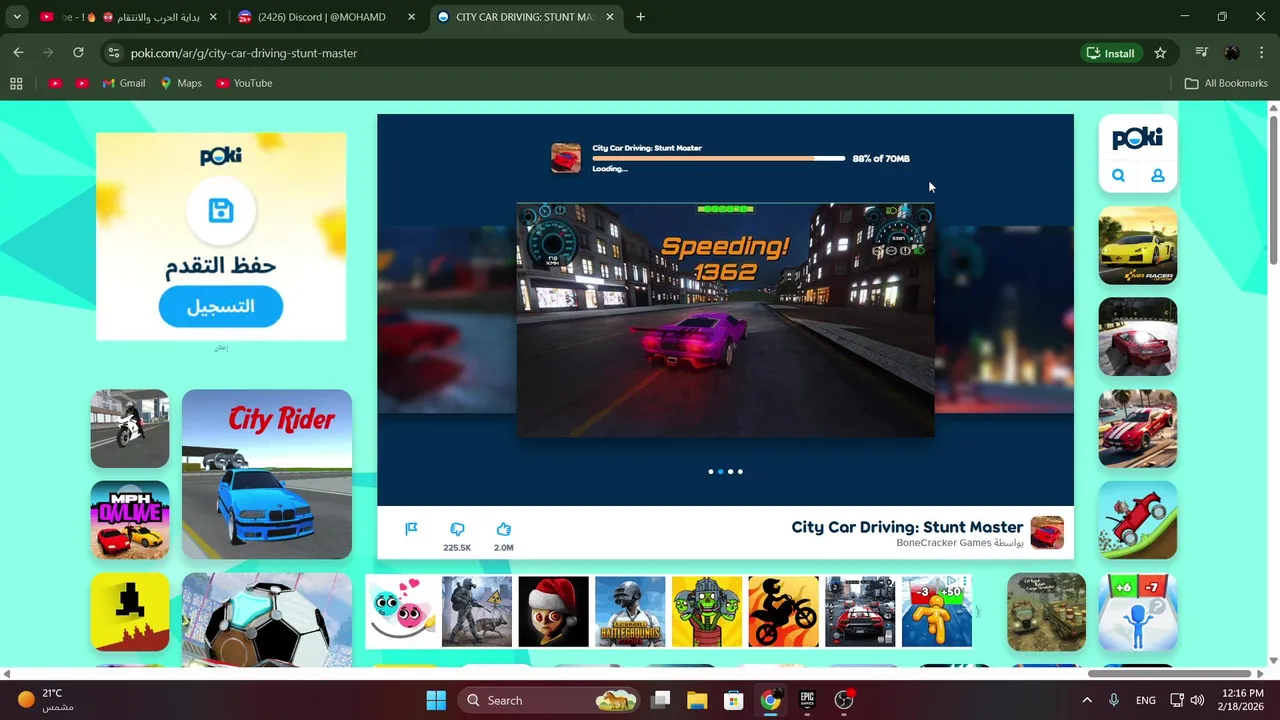The image size is (1280, 720).
Task: Open Windows Start menu
Action: click(436, 700)
